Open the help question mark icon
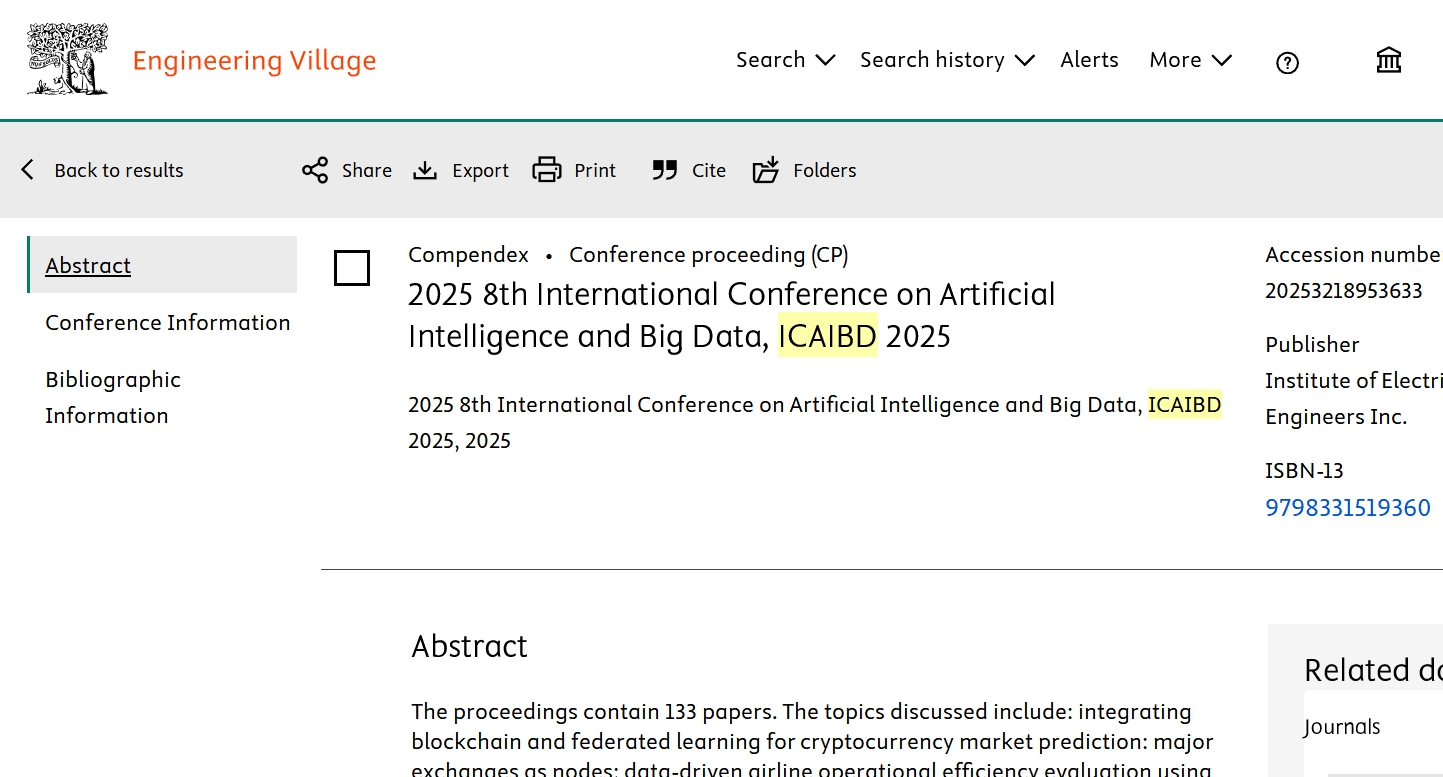This screenshot has width=1443, height=777. tap(1287, 63)
